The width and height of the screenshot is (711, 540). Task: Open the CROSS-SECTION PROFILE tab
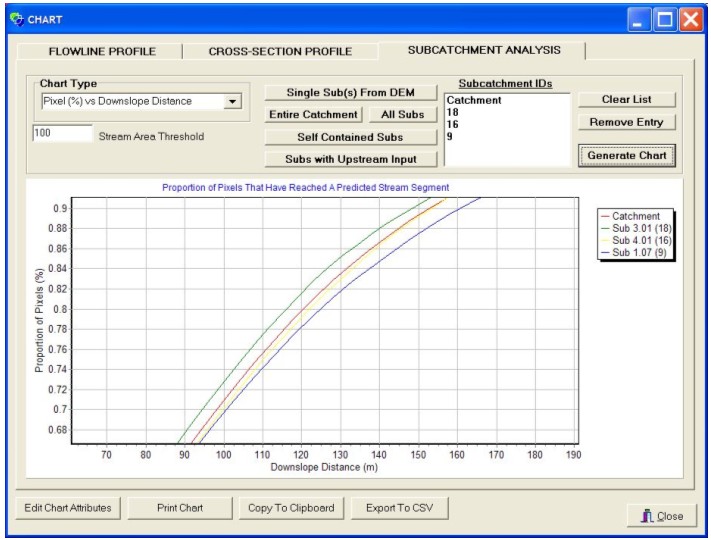[x=279, y=51]
